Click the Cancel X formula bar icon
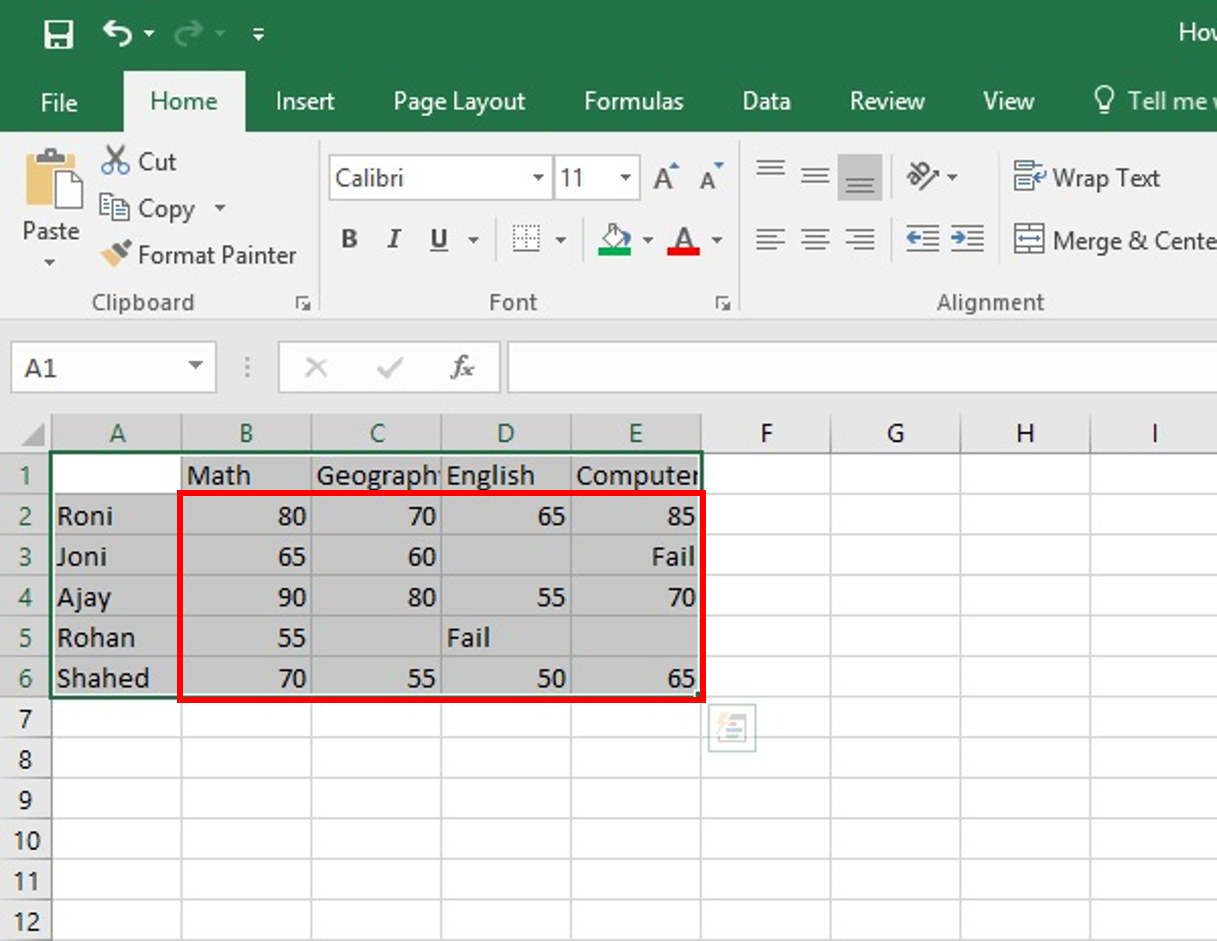 click(316, 368)
